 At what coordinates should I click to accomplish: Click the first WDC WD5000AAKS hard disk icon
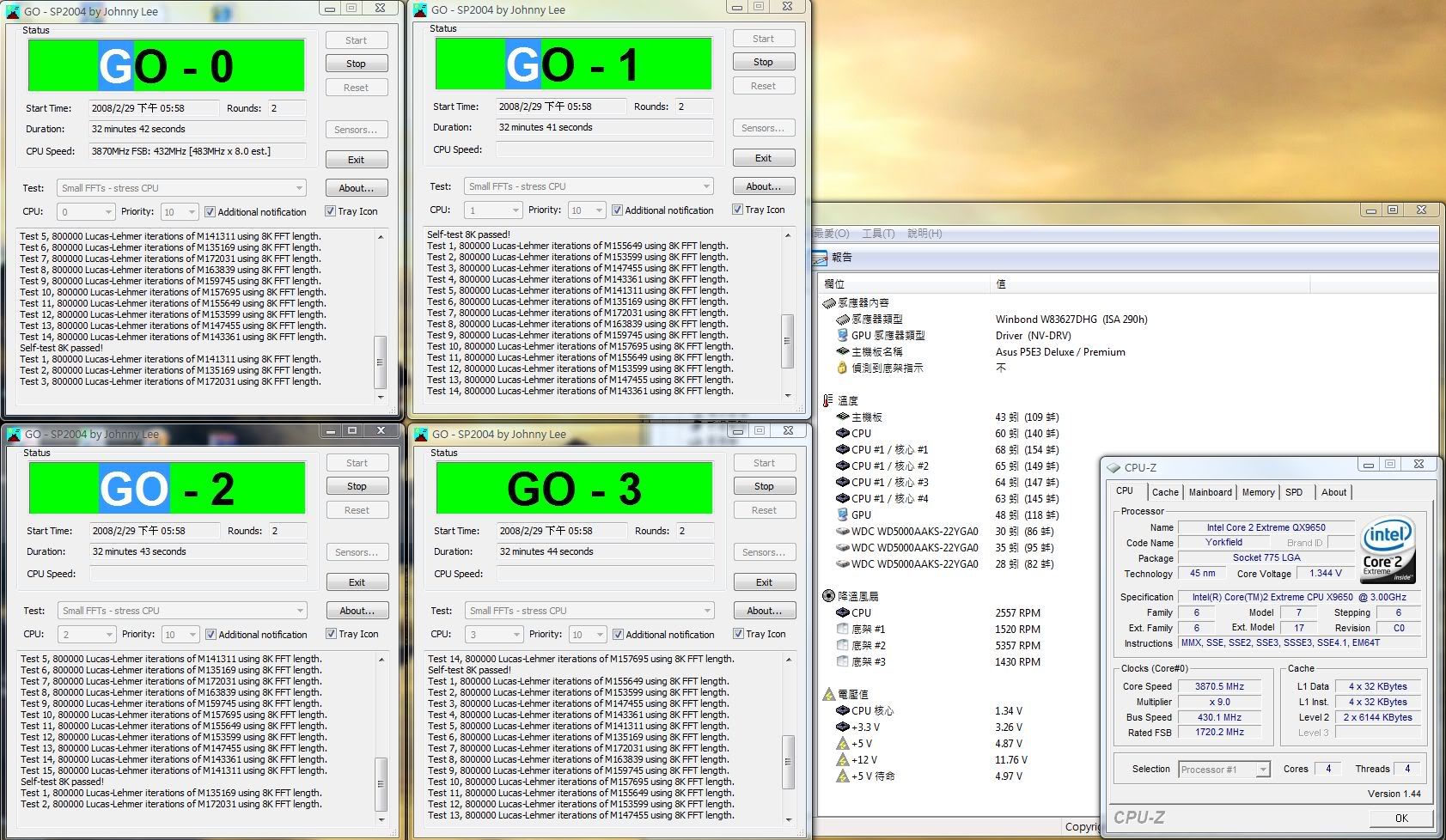(x=843, y=532)
